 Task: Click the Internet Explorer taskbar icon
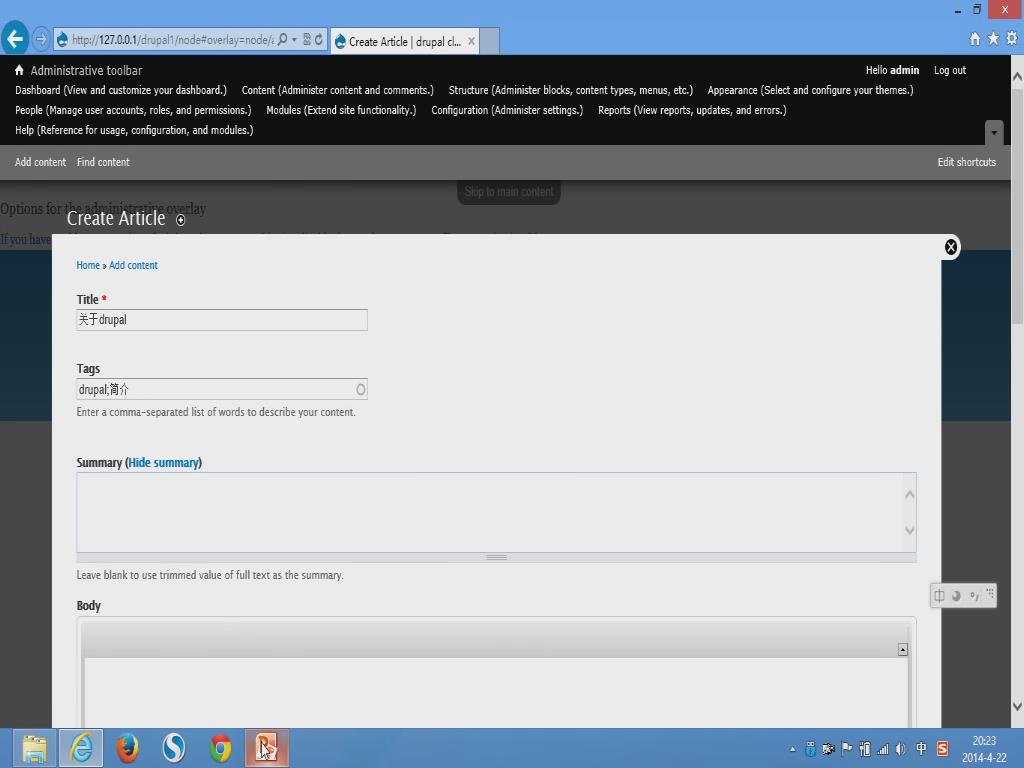81,748
